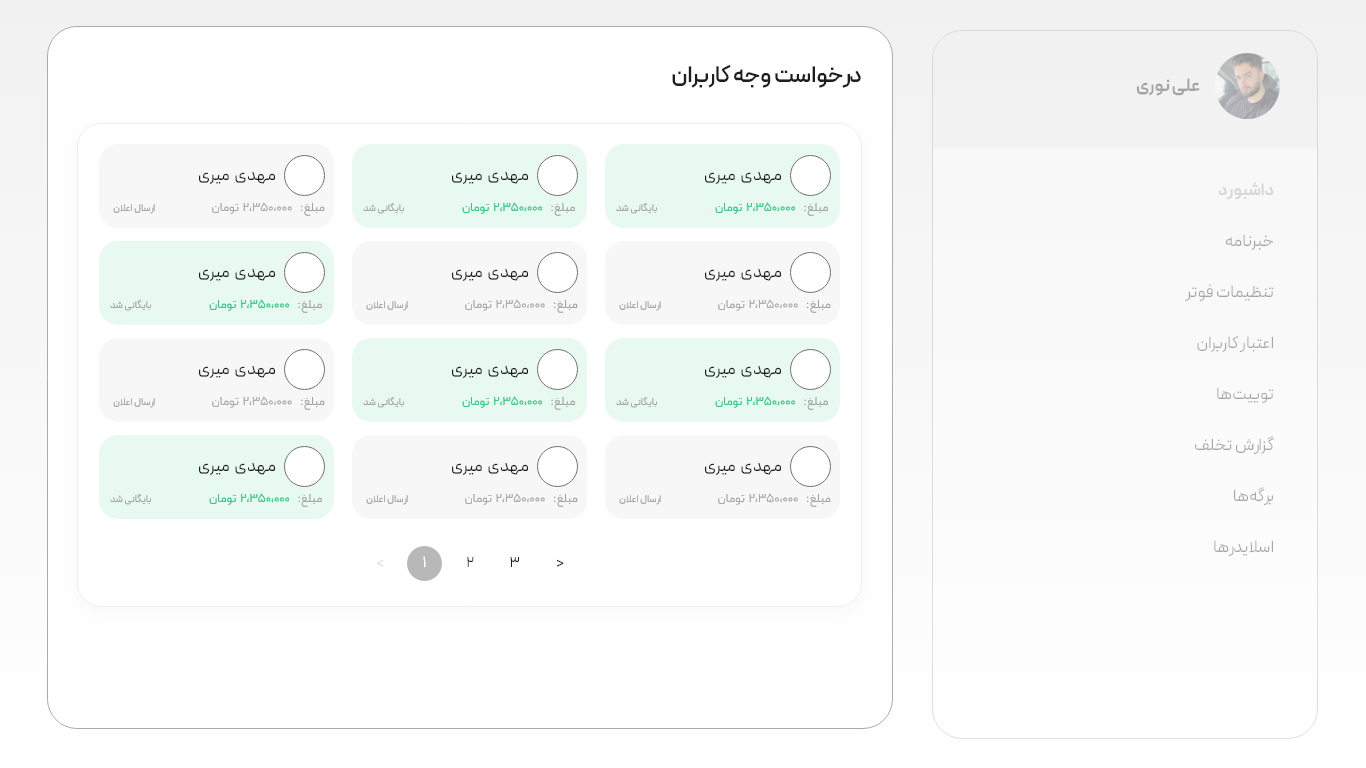Select گزارش تخلف in the sidebar

click(x=1233, y=445)
